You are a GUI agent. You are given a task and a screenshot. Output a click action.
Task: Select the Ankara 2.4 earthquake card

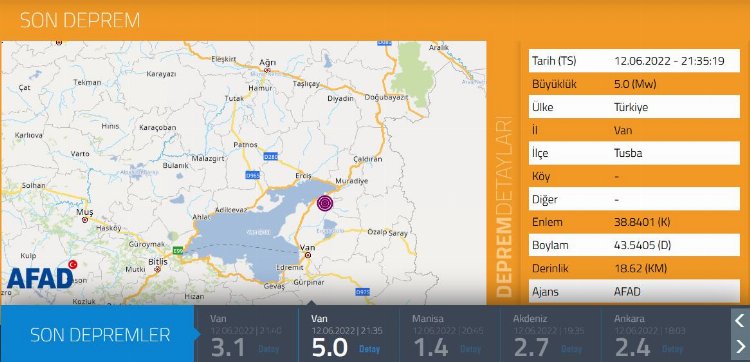(651, 334)
